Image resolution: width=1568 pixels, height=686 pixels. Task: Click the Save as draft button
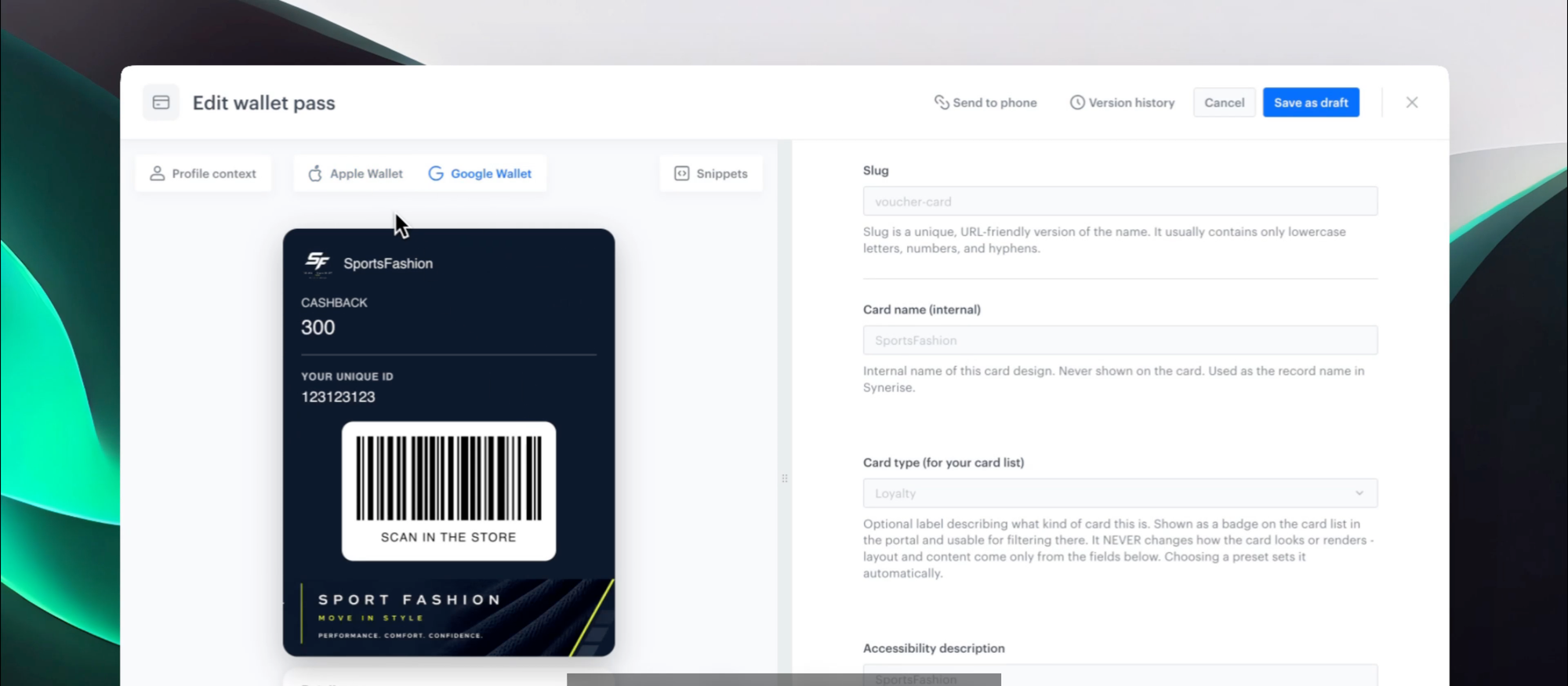pos(1311,103)
